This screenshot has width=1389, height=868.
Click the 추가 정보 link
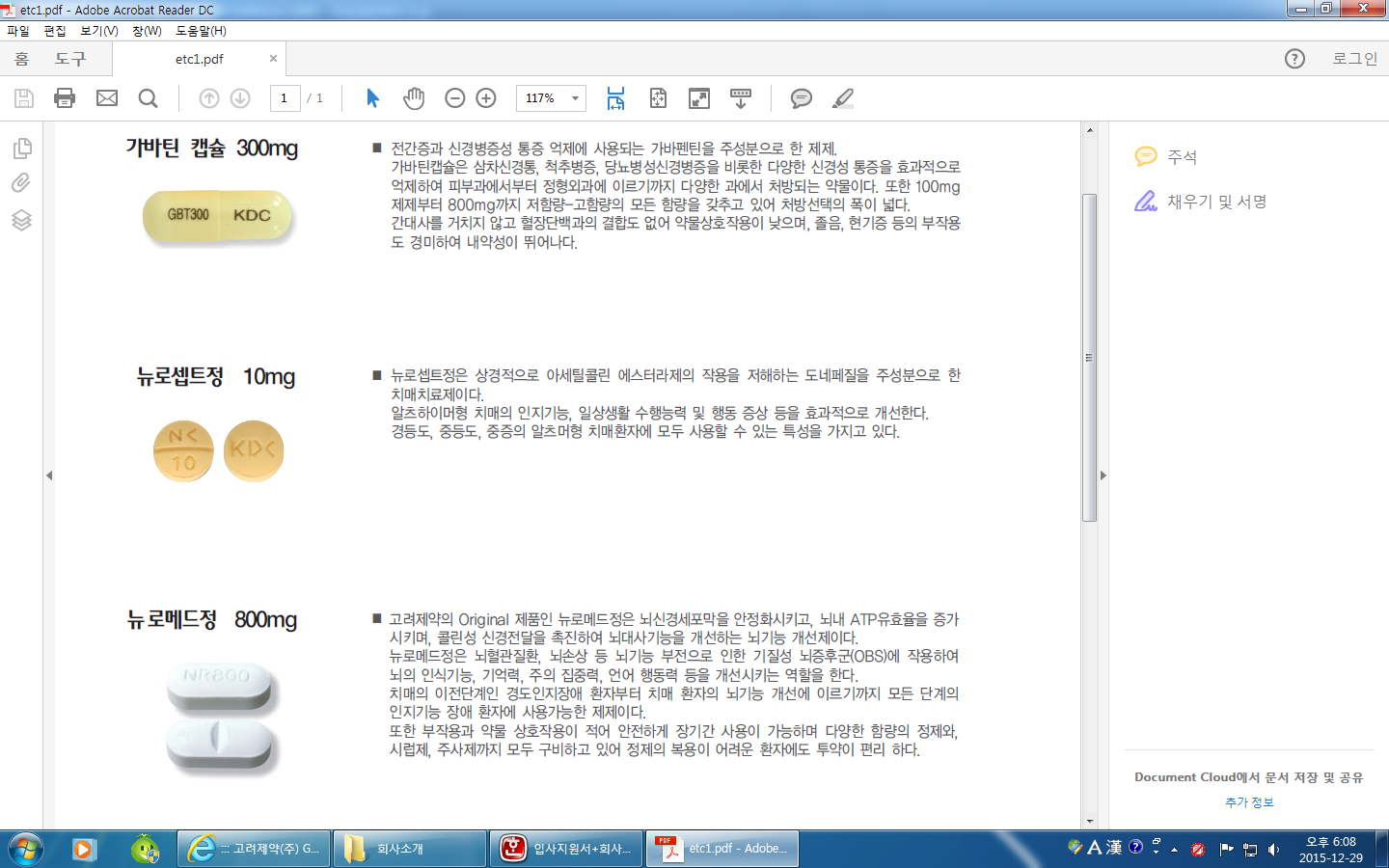click(x=1249, y=802)
